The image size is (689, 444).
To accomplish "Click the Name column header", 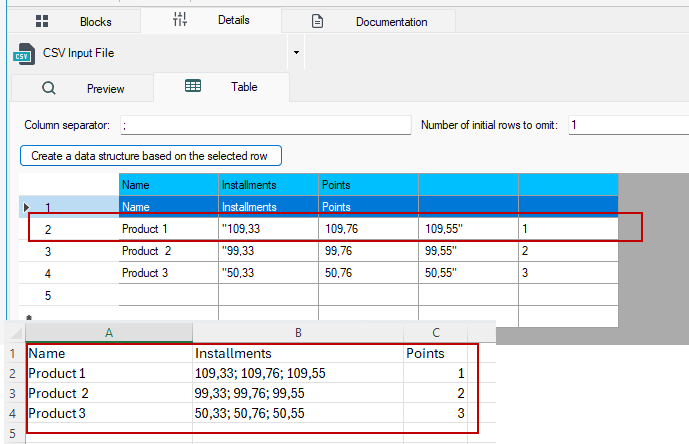I will coord(169,185).
